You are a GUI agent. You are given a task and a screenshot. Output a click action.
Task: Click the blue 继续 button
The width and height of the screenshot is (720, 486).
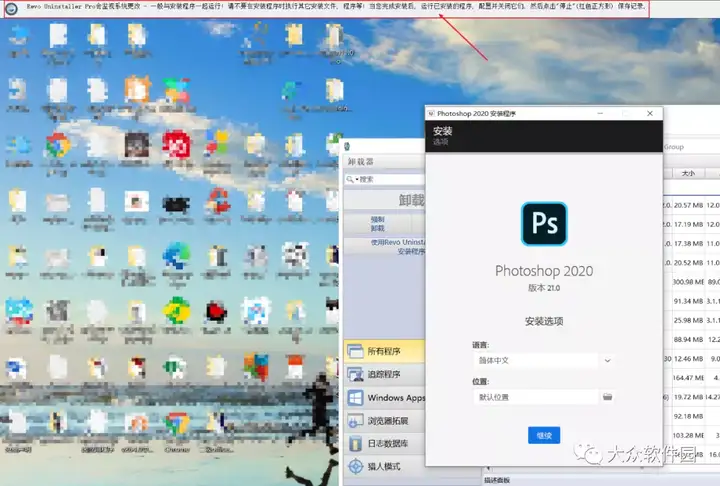tap(544, 435)
